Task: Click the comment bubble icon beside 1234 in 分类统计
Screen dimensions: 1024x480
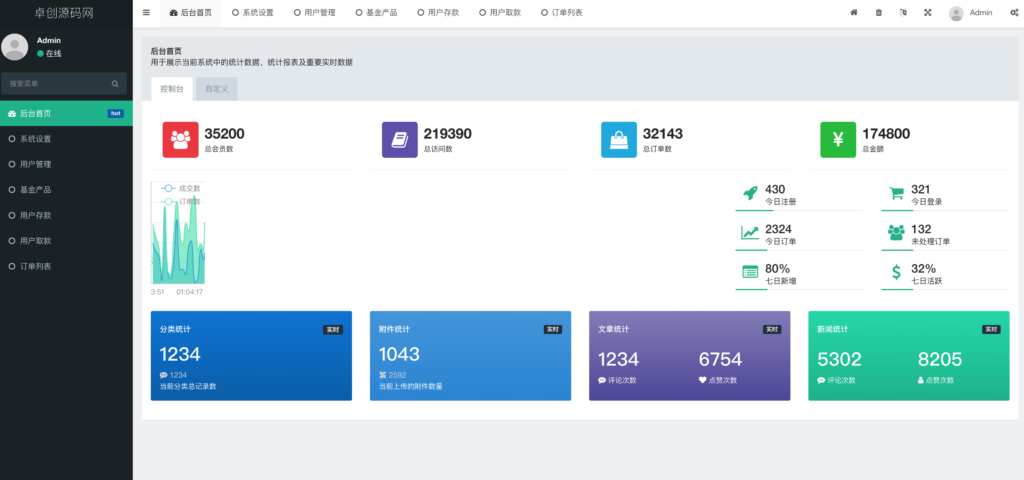Action: (x=163, y=376)
